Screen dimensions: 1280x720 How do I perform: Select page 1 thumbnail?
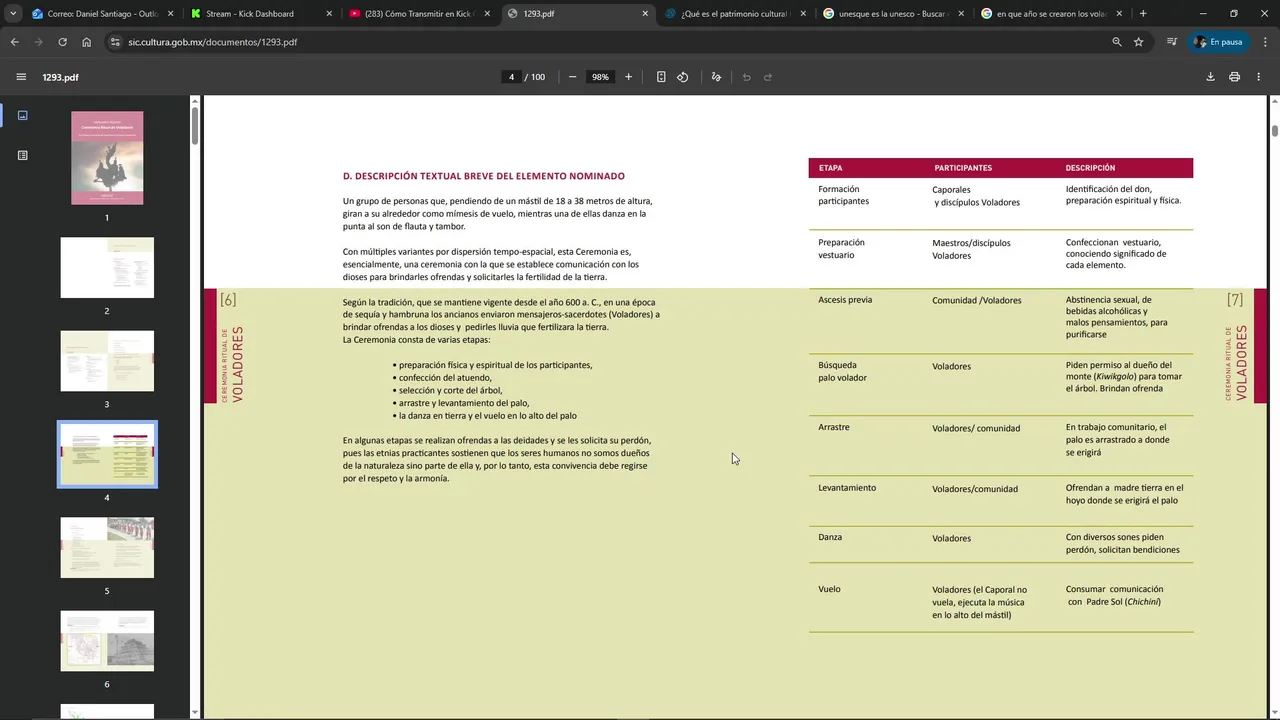107,158
